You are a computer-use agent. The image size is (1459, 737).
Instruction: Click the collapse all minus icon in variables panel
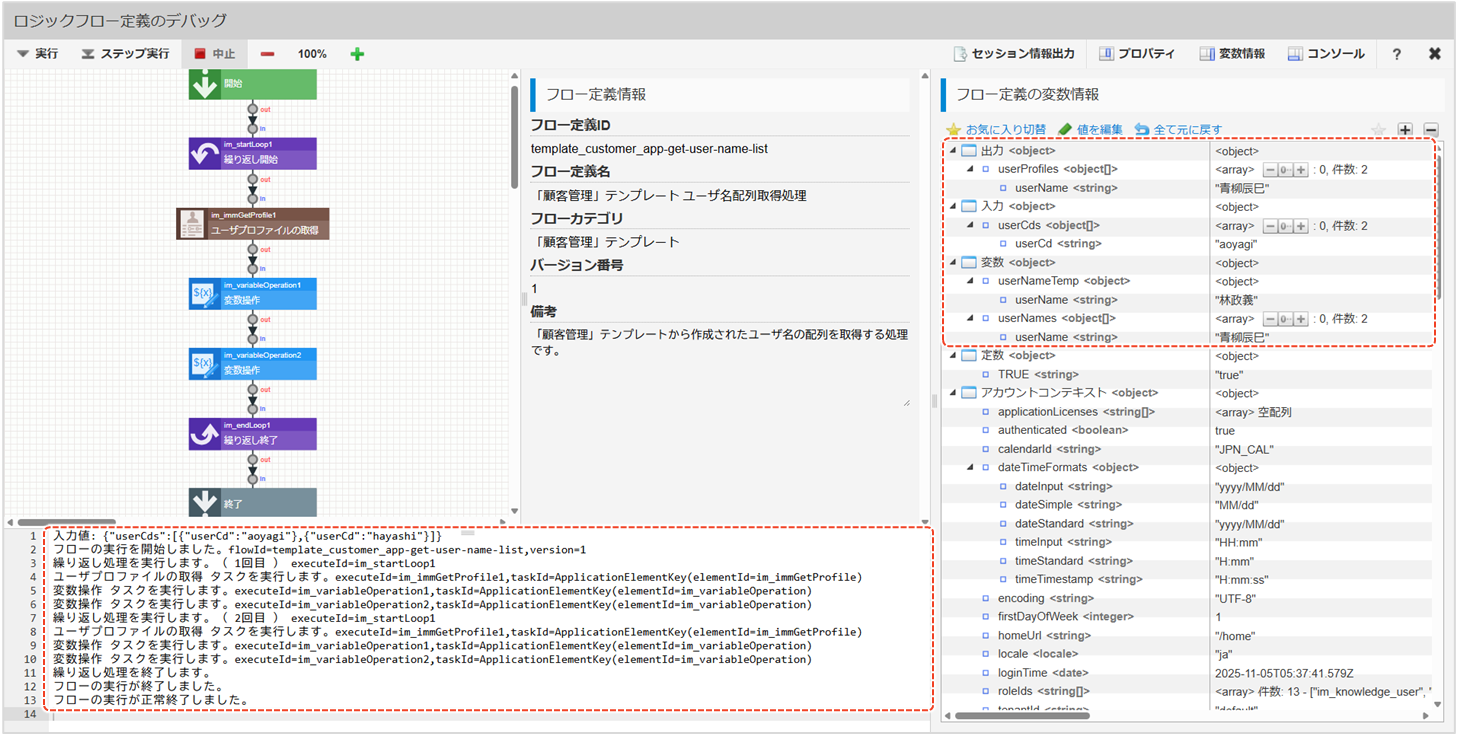click(x=1431, y=130)
